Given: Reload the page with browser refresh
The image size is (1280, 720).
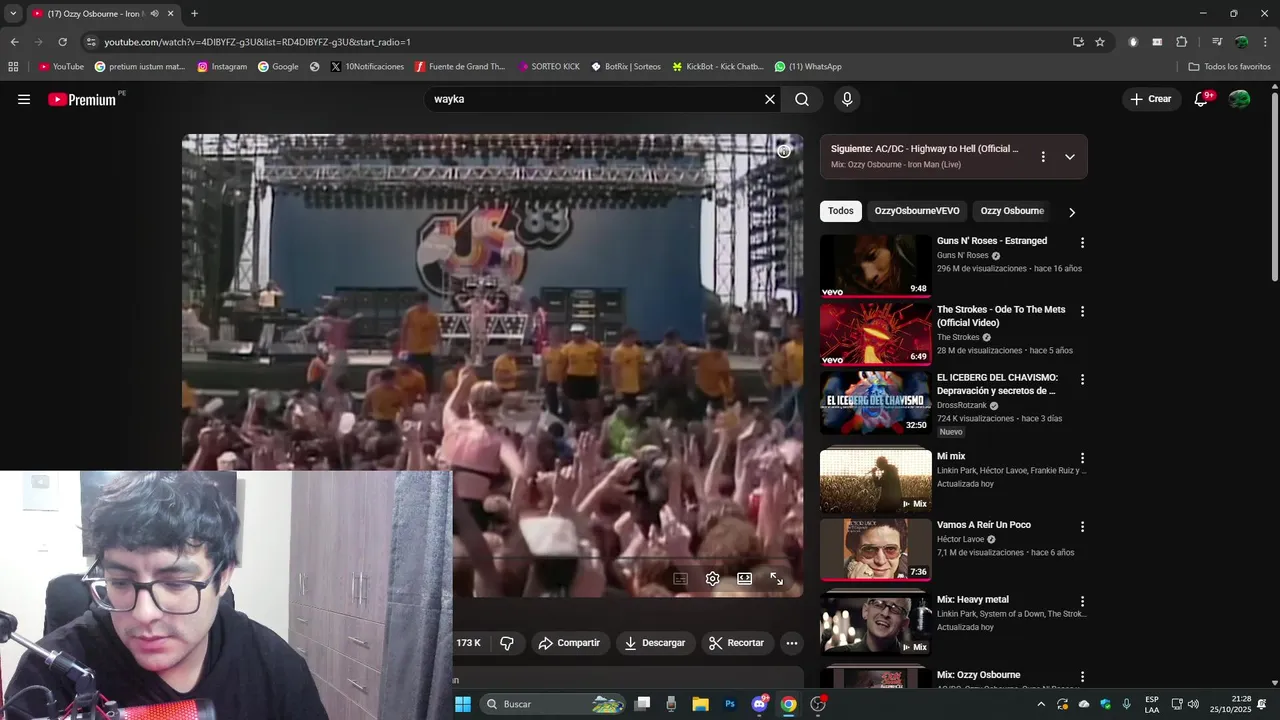Looking at the screenshot, I should [x=62, y=42].
